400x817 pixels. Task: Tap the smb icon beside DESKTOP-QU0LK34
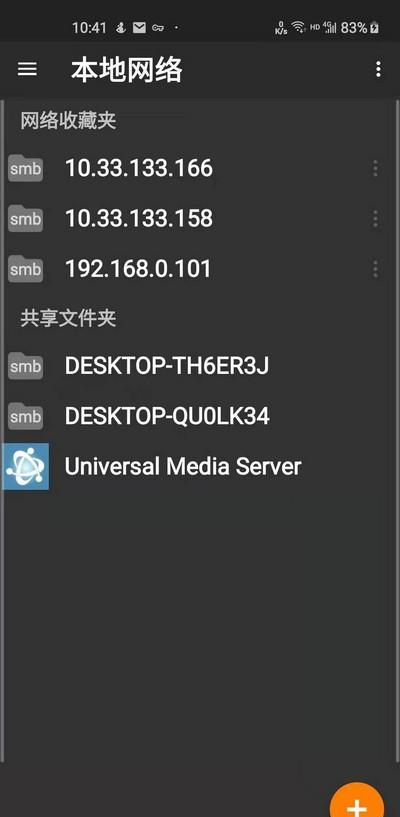(x=26, y=416)
